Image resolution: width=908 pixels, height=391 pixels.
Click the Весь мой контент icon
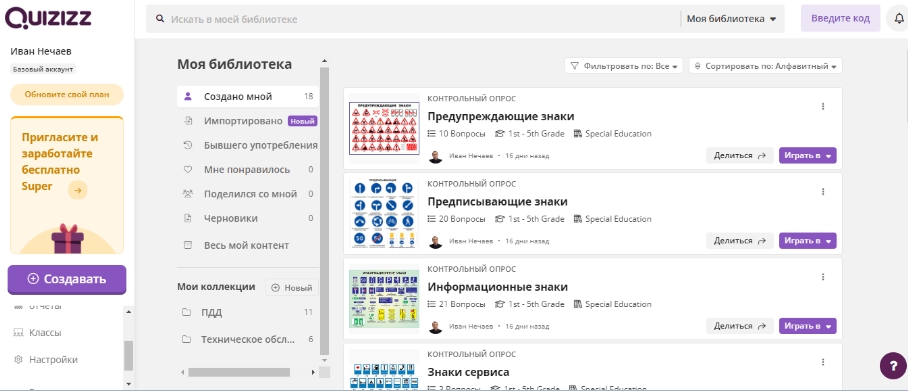click(x=188, y=245)
